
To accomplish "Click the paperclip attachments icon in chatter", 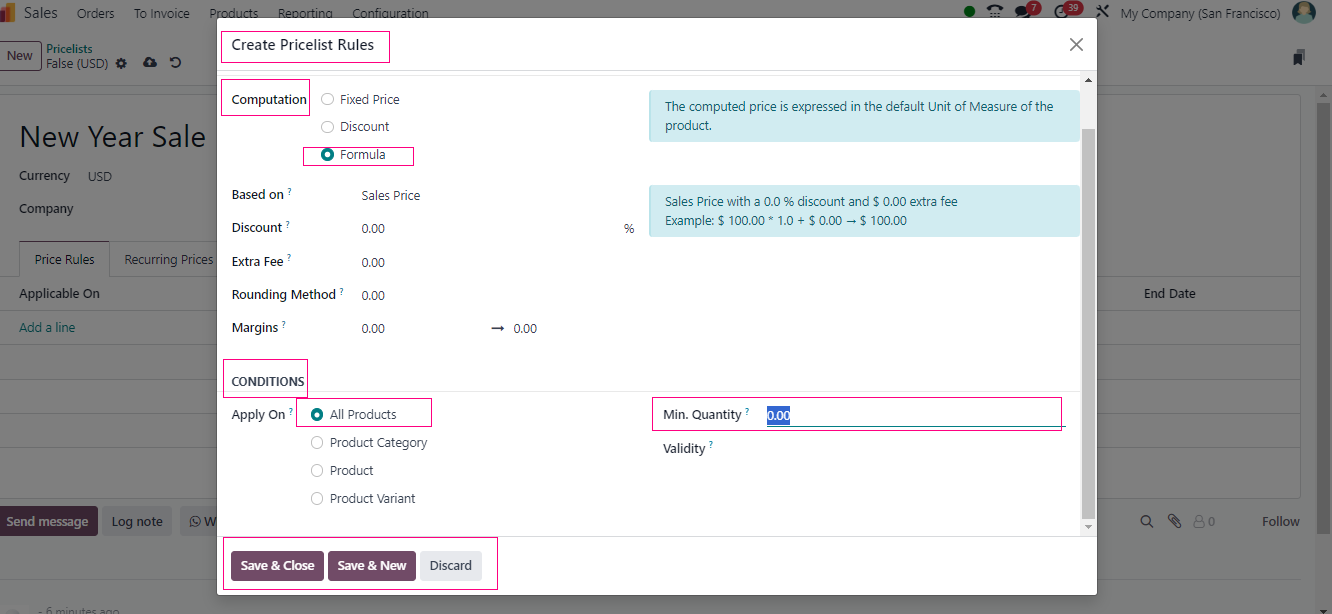I will [x=1174, y=521].
